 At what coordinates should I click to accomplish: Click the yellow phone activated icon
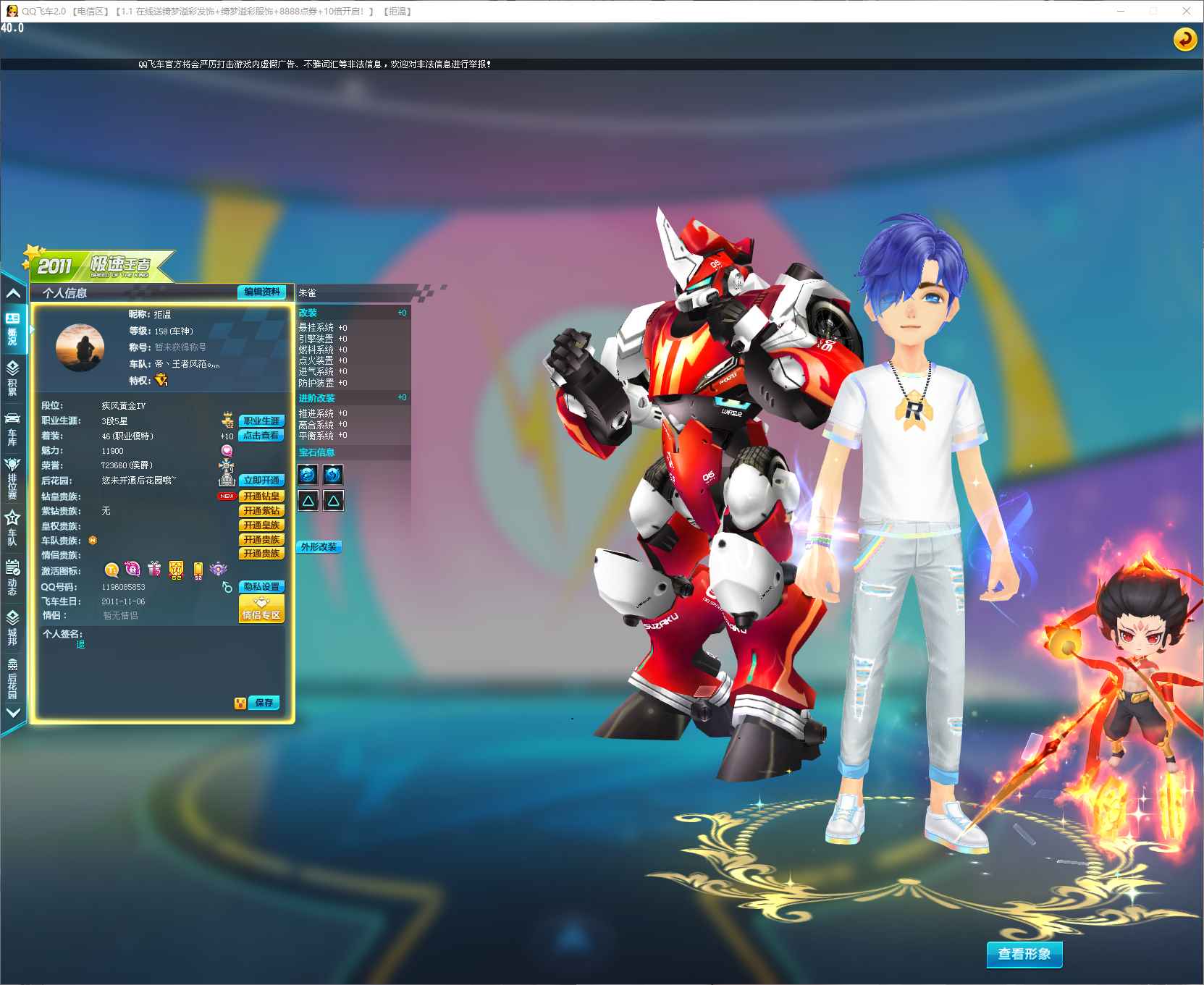(198, 571)
